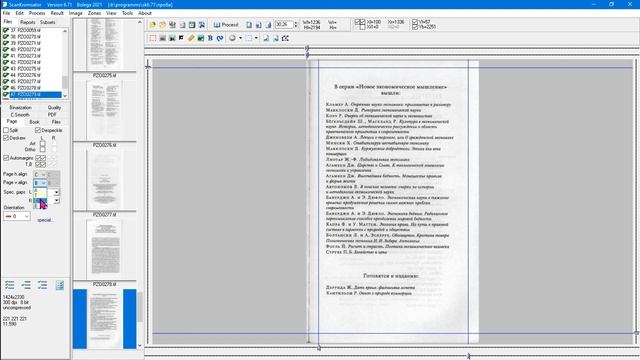Open the Spec. gaps L dropdown arrow
The image size is (640, 360).
click(56, 192)
